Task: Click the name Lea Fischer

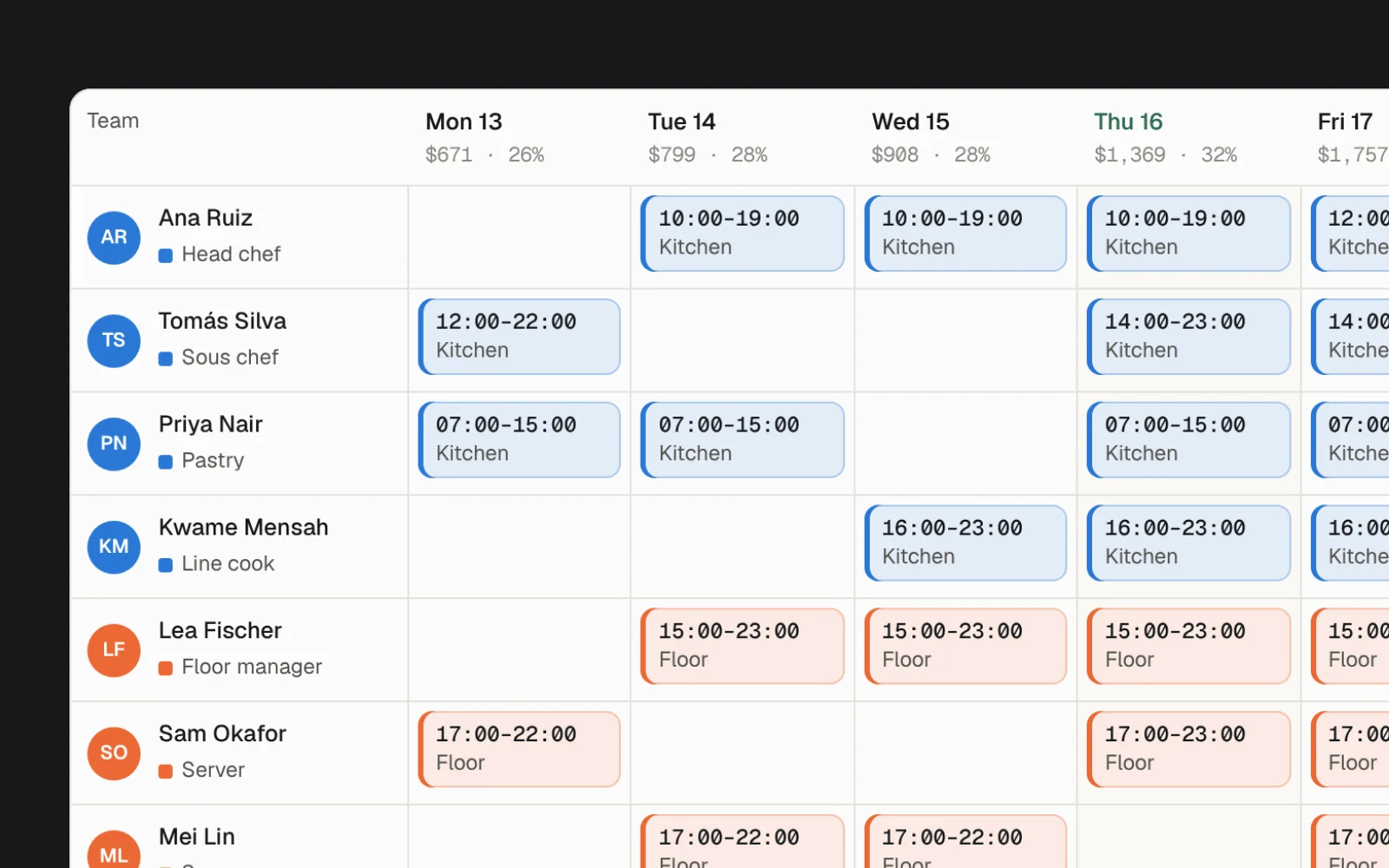Action: pyautogui.click(x=221, y=631)
